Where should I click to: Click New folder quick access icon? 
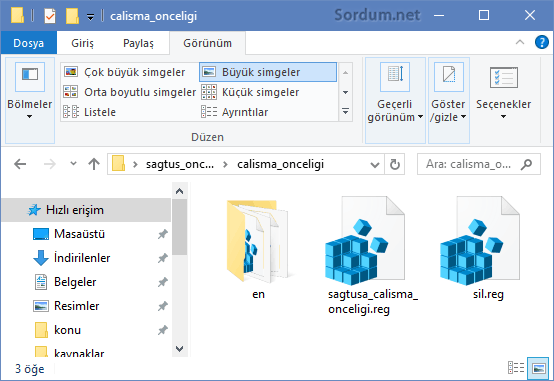tap(72, 16)
